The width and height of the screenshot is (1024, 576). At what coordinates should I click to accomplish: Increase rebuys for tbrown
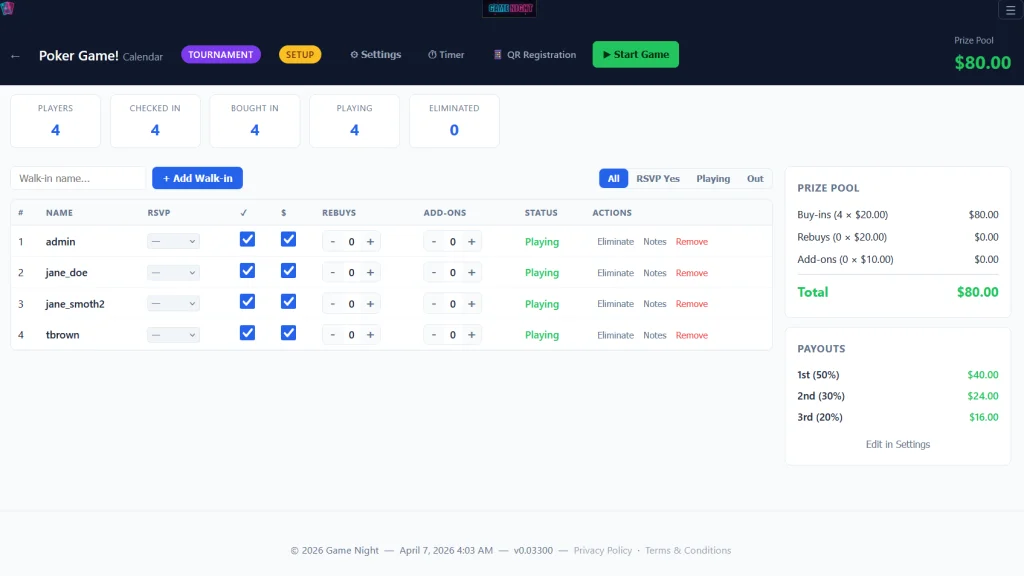tap(370, 334)
